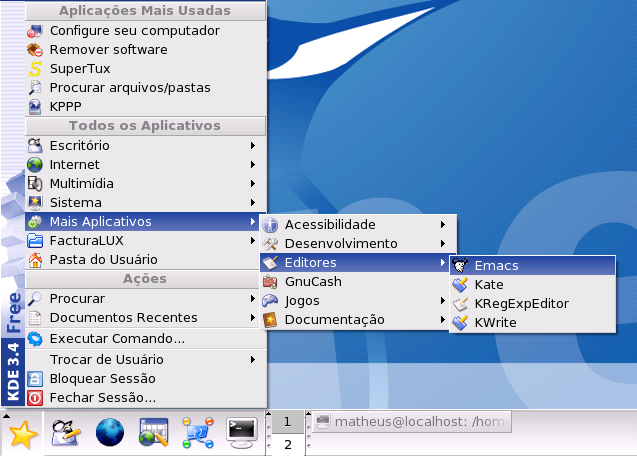This screenshot has height=456, width=637.
Task: Expand the Escritório submenu arrow
Action: [x=253, y=145]
